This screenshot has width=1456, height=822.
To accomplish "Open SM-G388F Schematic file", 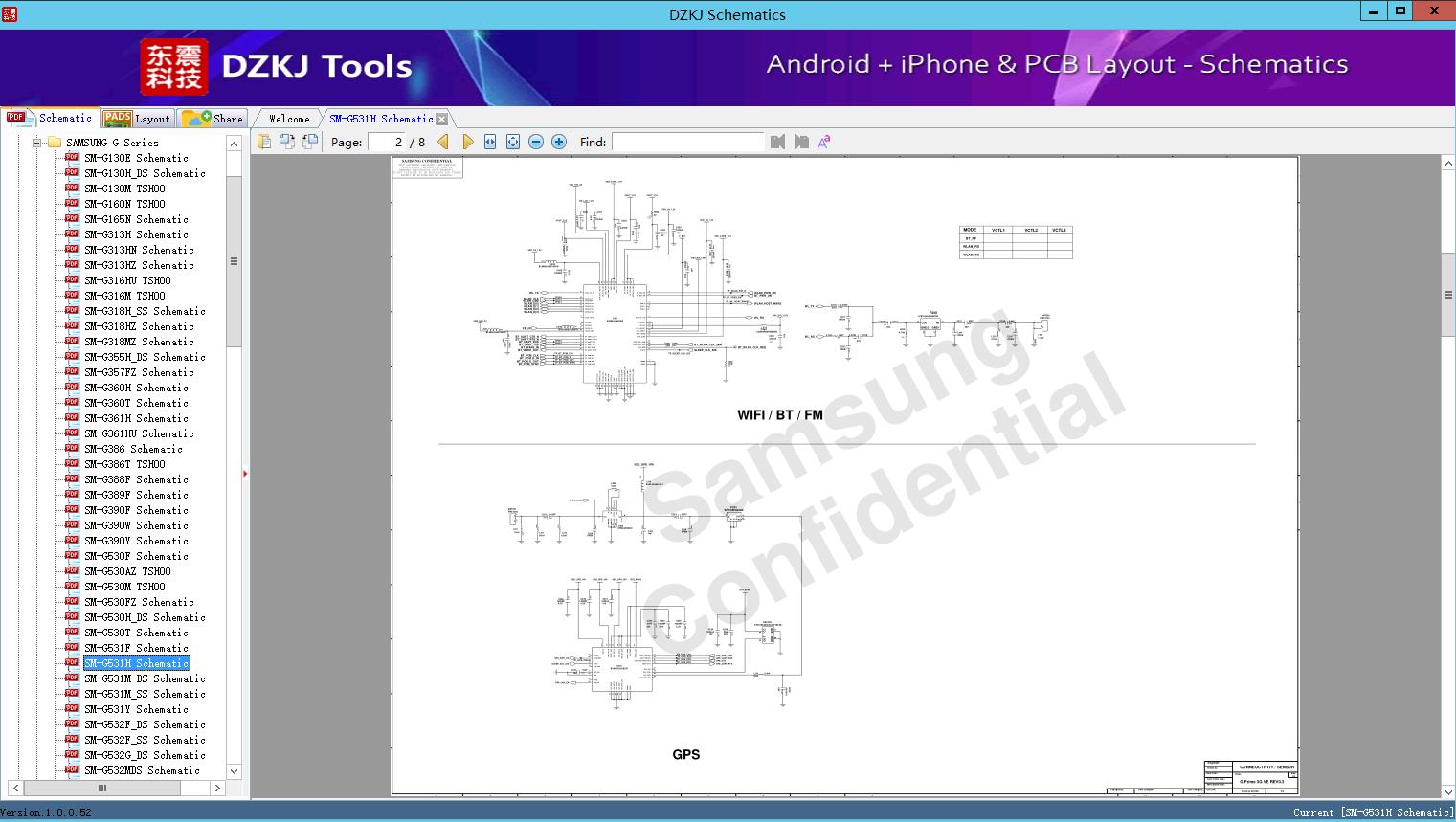I will tap(136, 479).
